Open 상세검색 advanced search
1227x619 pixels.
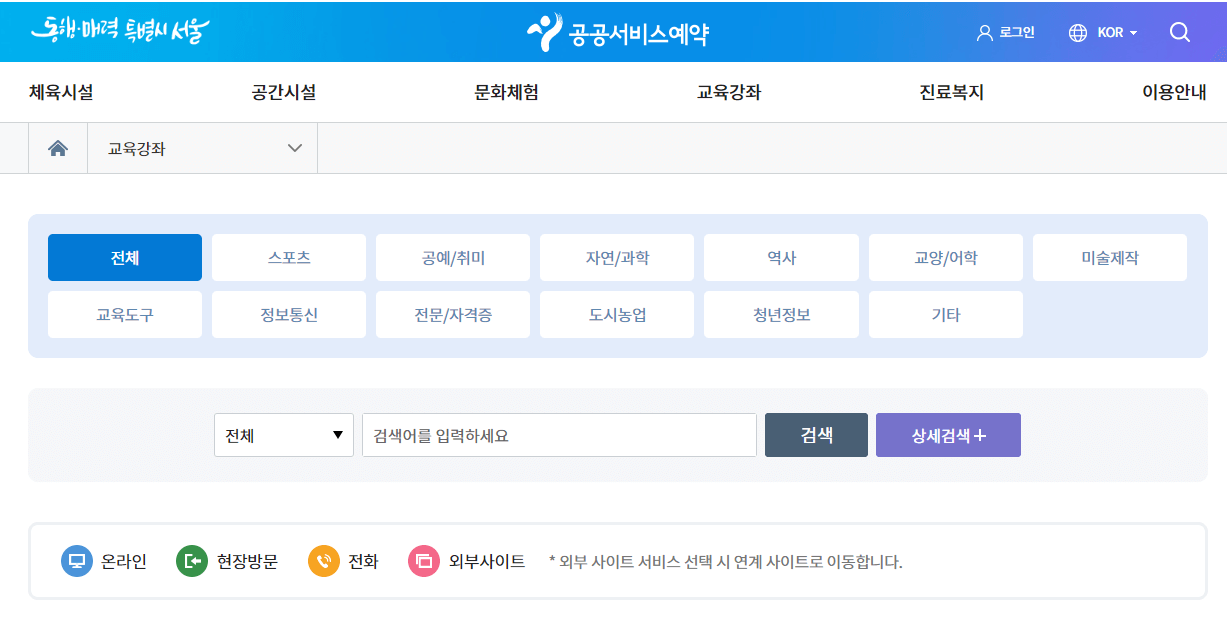pyautogui.click(x=948, y=435)
